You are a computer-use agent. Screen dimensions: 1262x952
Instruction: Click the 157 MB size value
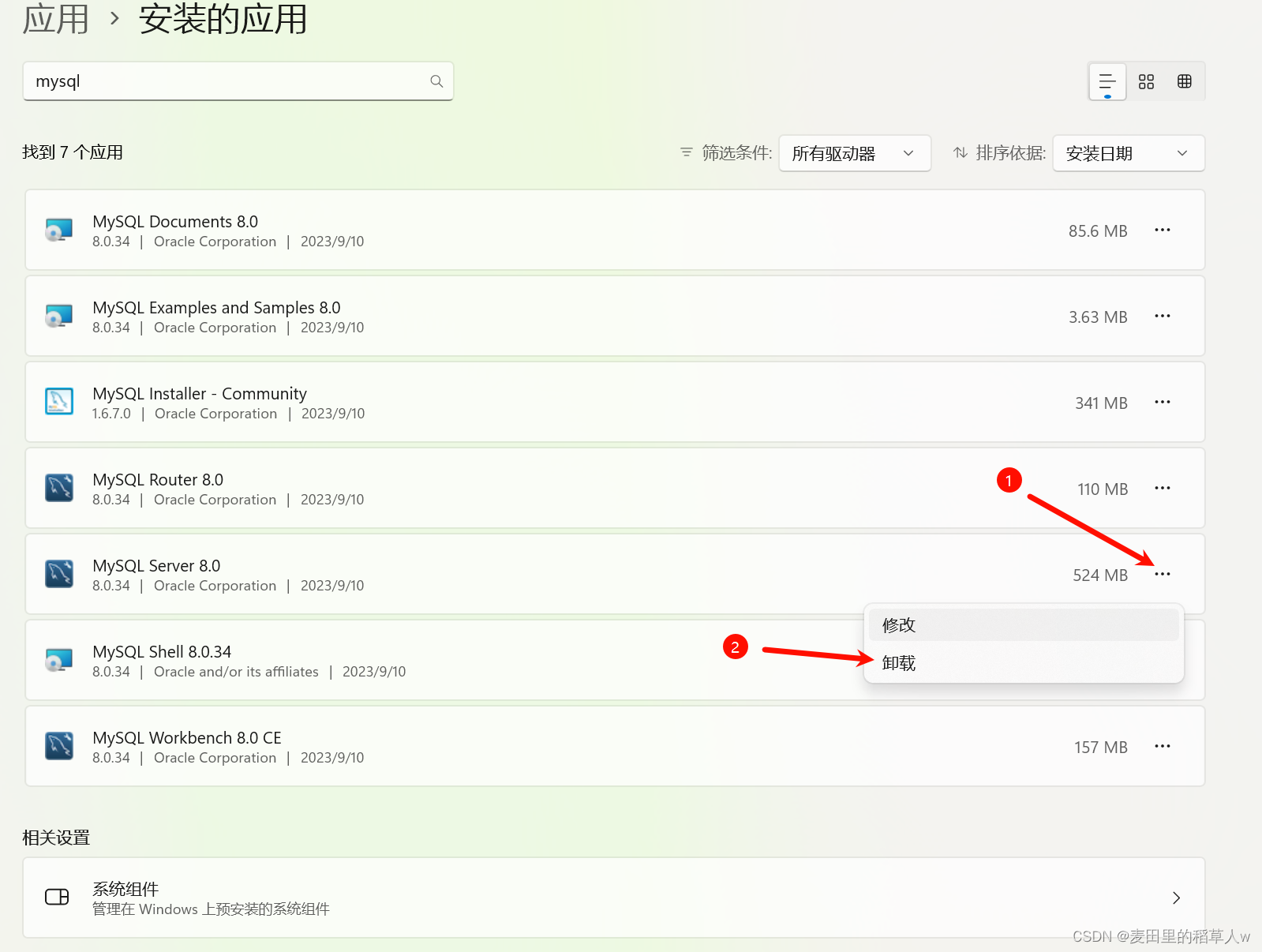tap(1100, 748)
